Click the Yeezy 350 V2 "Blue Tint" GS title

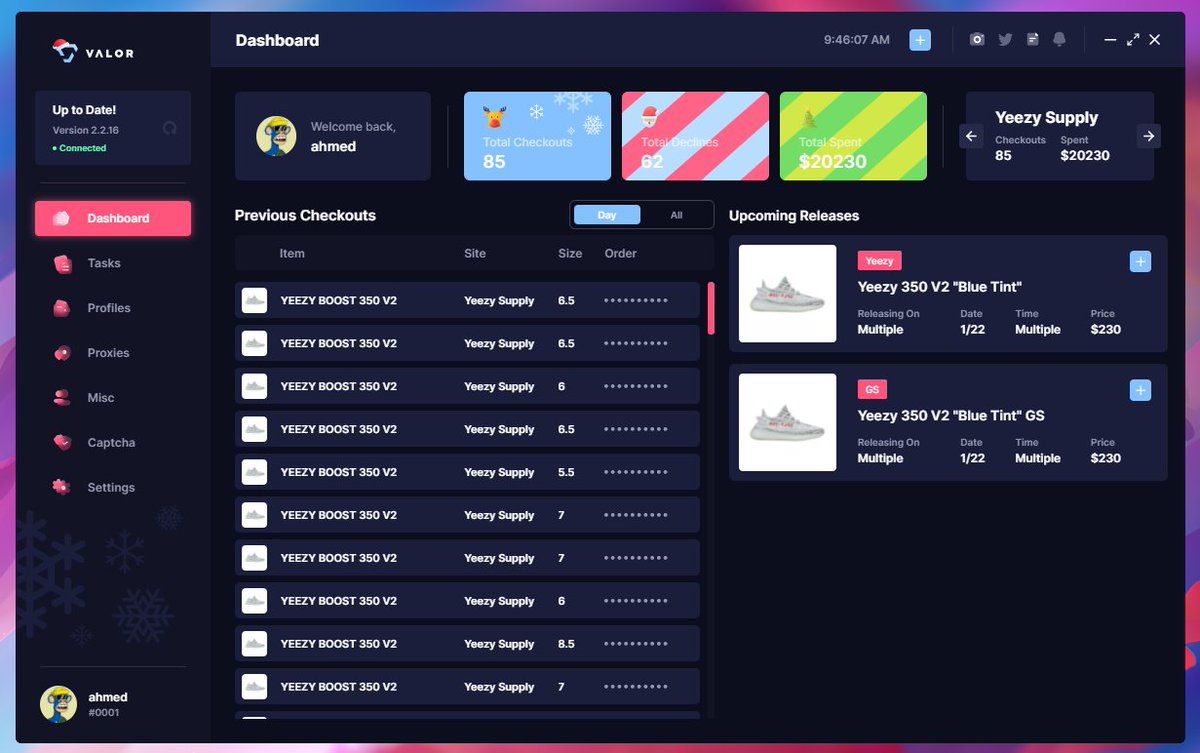click(951, 415)
